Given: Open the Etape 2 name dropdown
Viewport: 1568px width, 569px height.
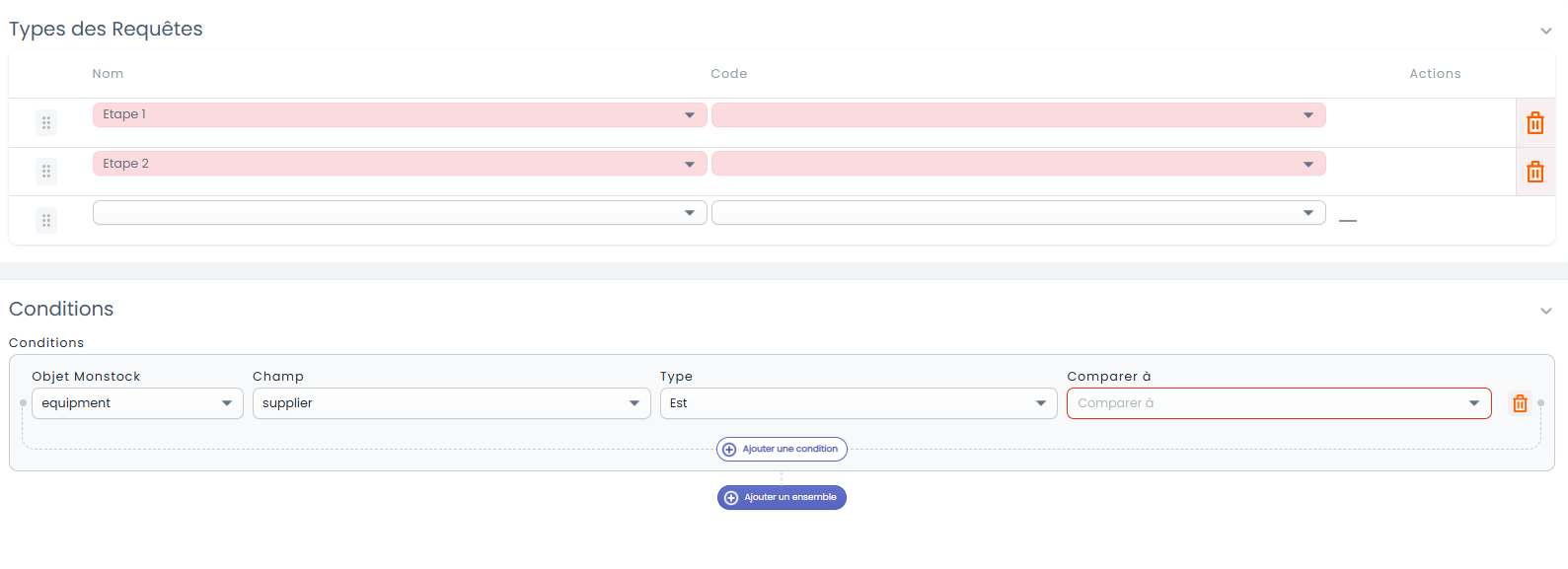Looking at the screenshot, I should pos(400,164).
